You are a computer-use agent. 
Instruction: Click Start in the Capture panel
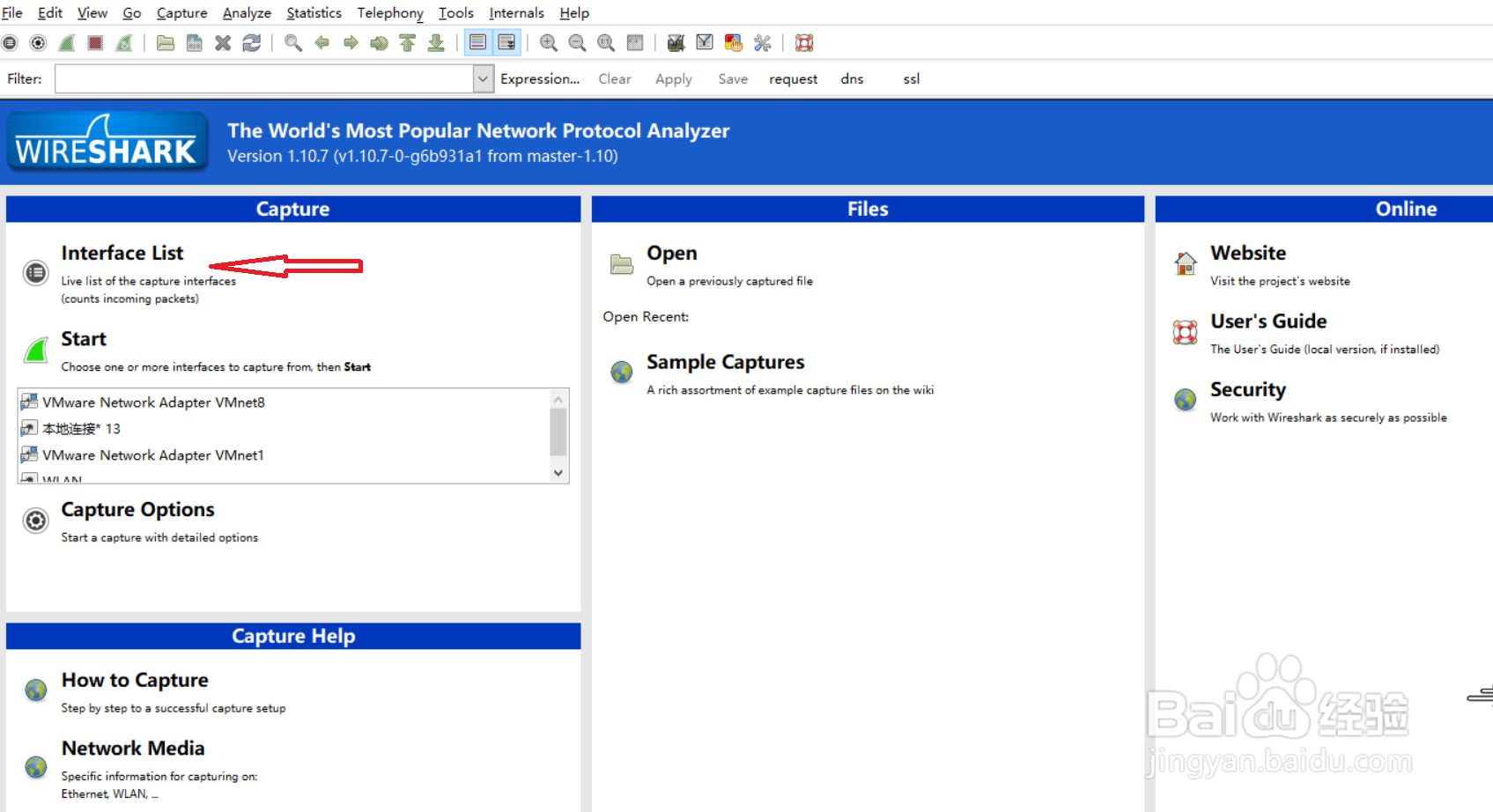pyautogui.click(x=84, y=339)
